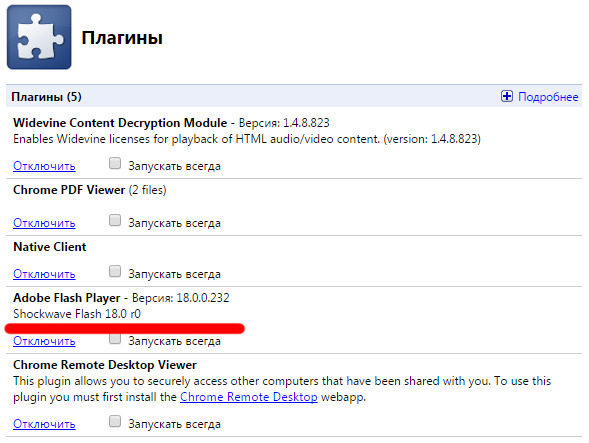Disable Native Client via Отключить link
The height and width of the screenshot is (443, 589).
(44, 274)
